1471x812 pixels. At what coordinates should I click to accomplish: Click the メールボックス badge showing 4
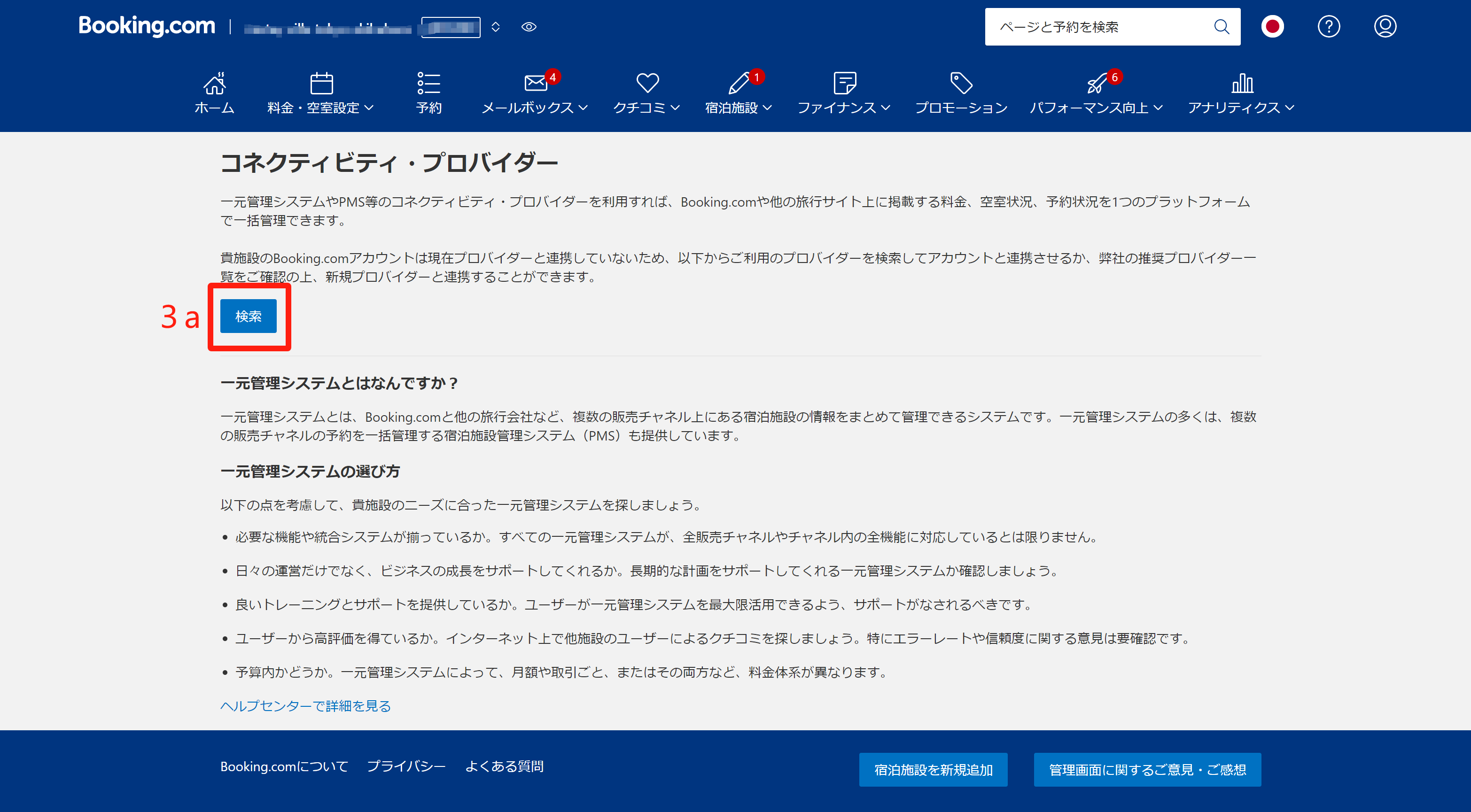(x=552, y=77)
